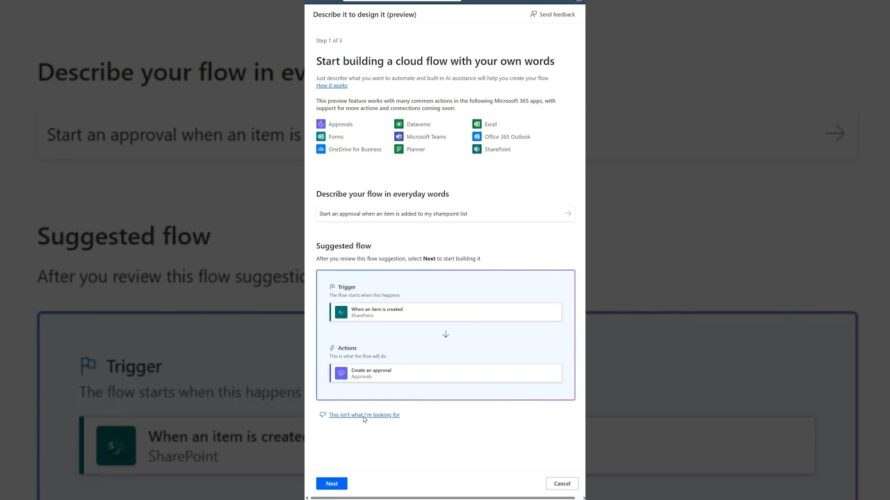
Task: Click the Microsoft Teams icon
Action: pyautogui.click(x=399, y=136)
